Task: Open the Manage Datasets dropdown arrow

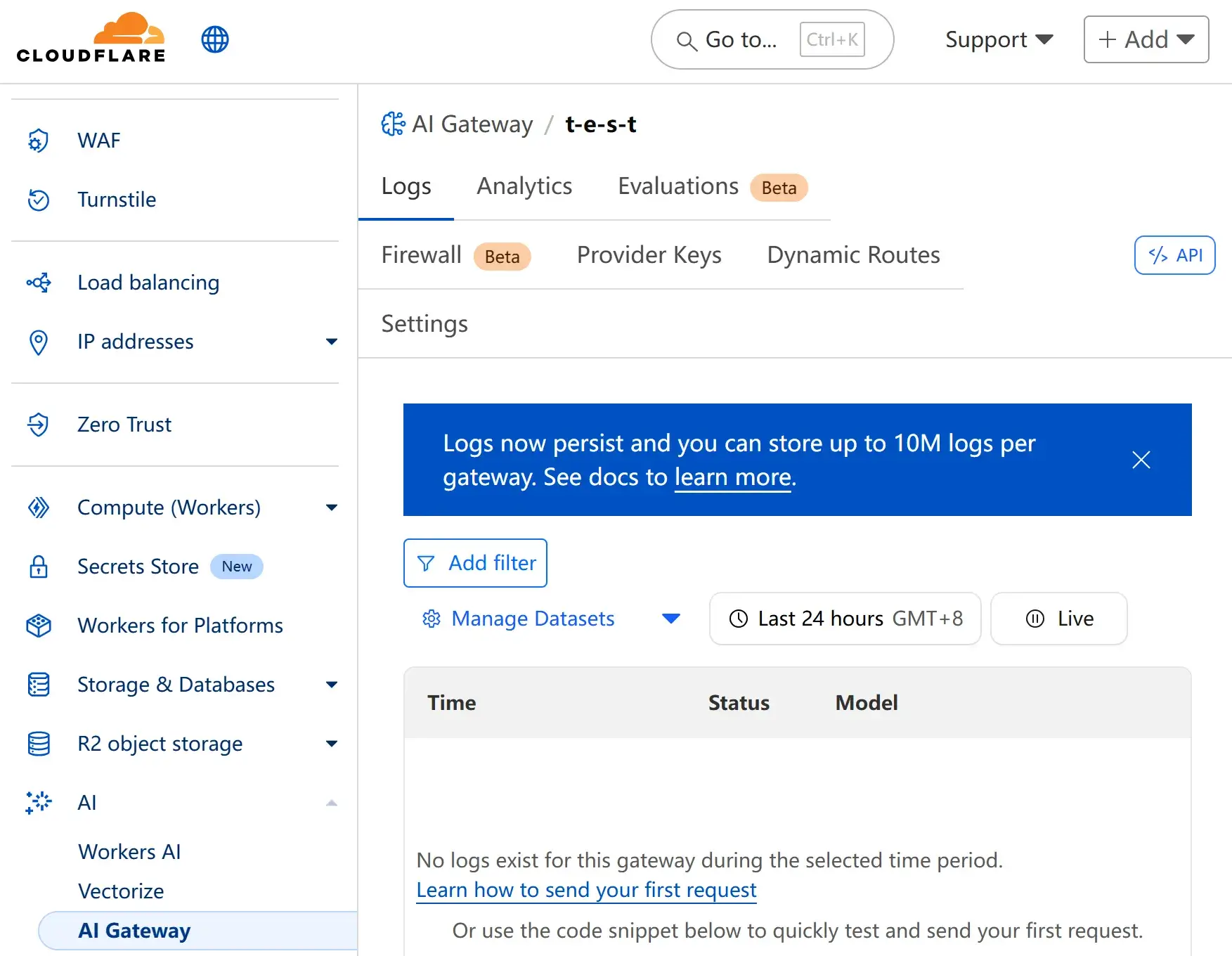Action: (x=671, y=619)
